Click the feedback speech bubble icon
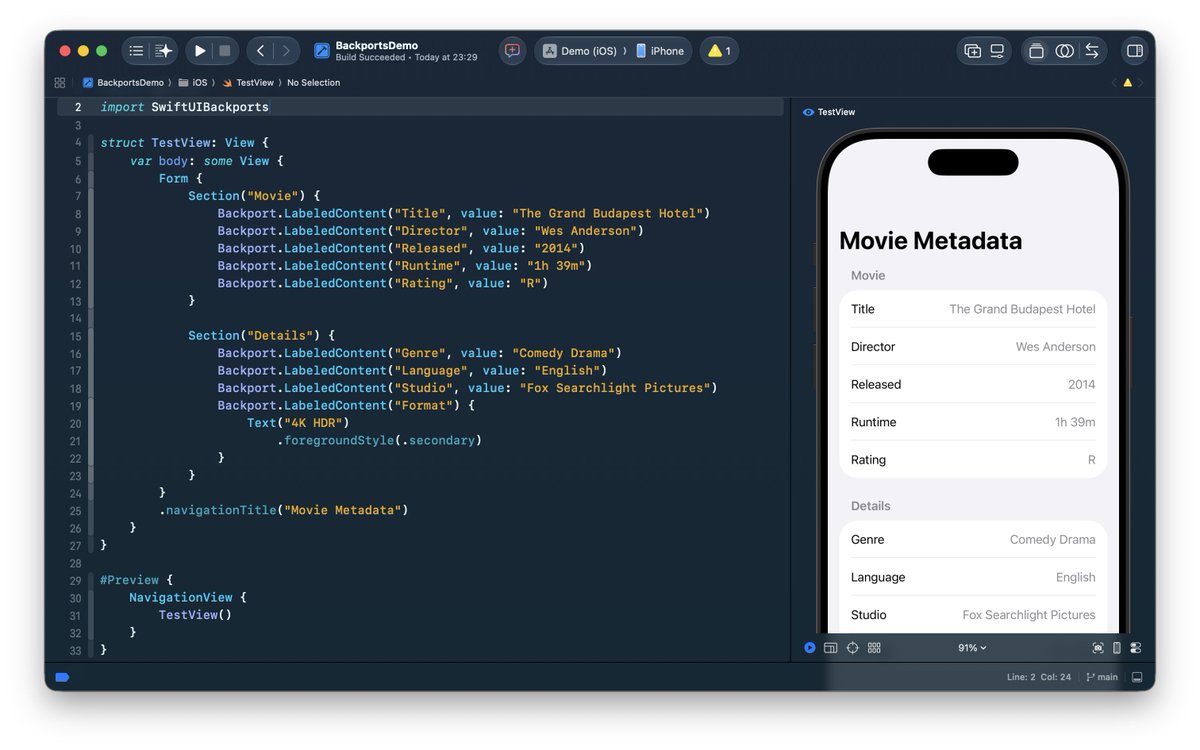 pos(512,51)
